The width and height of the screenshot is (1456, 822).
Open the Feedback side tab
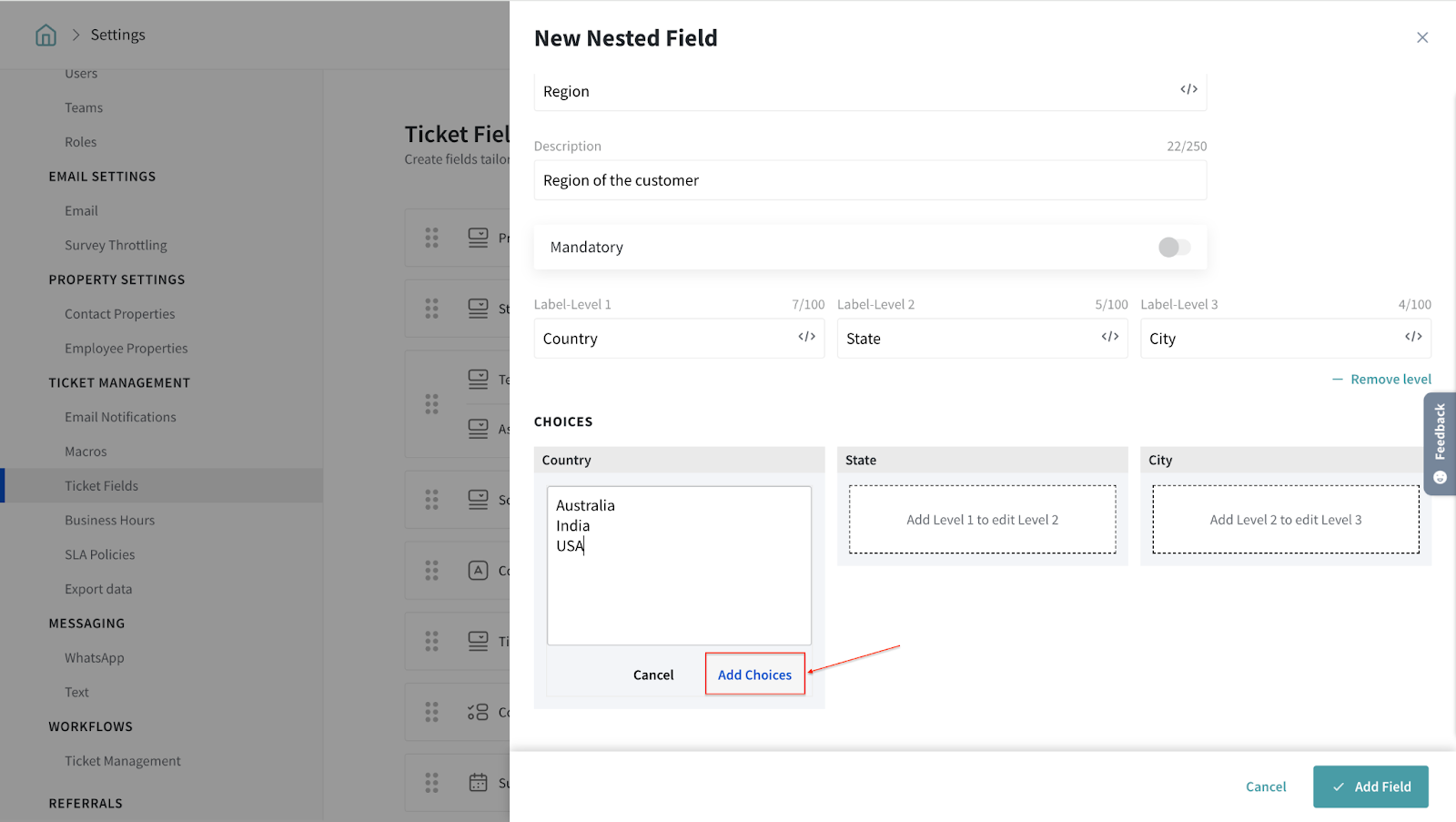tap(1440, 443)
